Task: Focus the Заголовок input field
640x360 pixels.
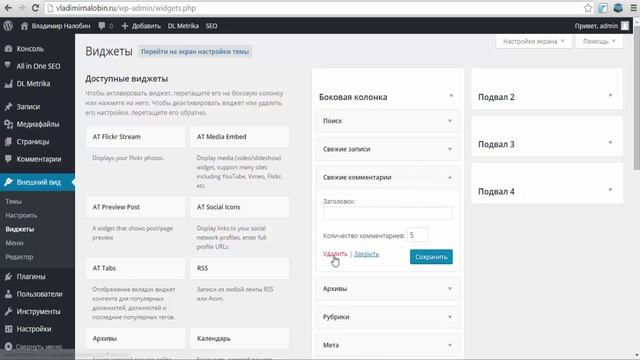Action: 387,213
